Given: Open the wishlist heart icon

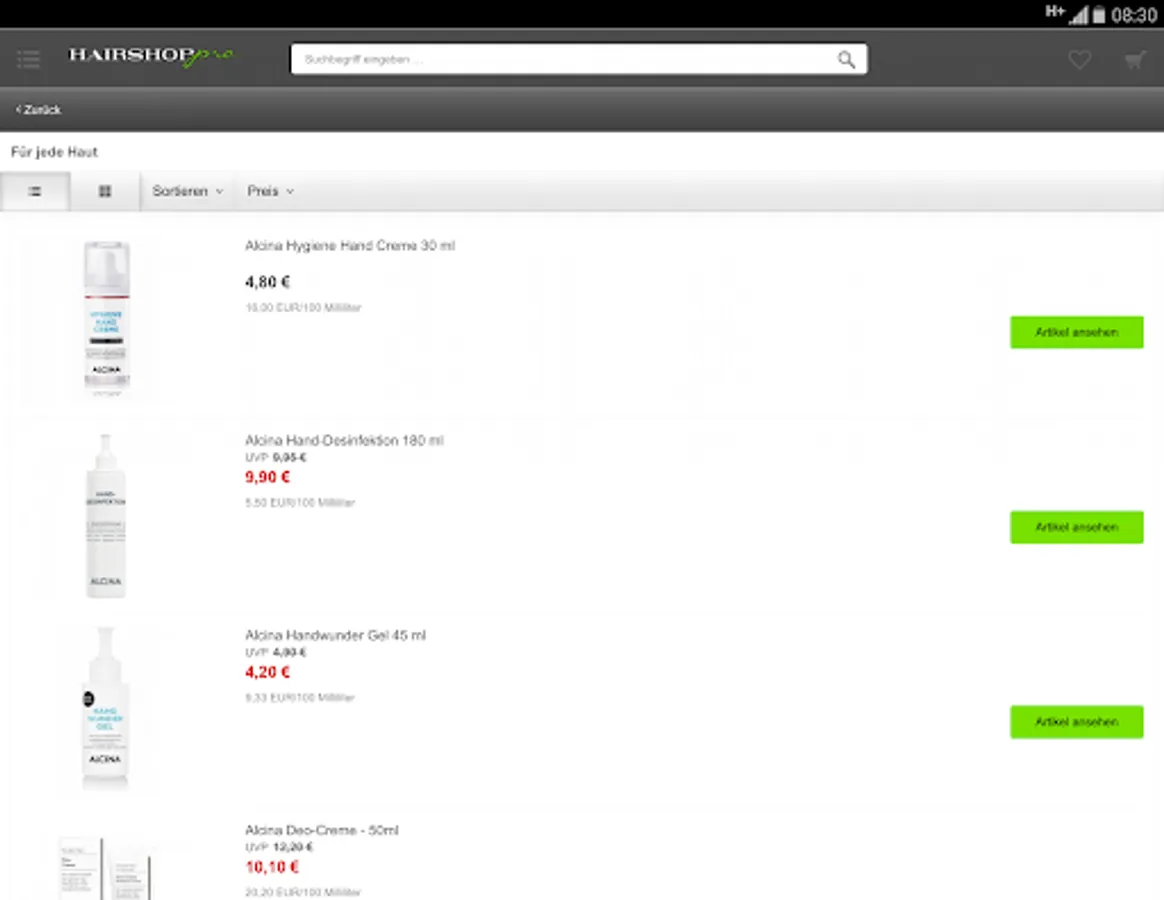Looking at the screenshot, I should tap(1079, 59).
